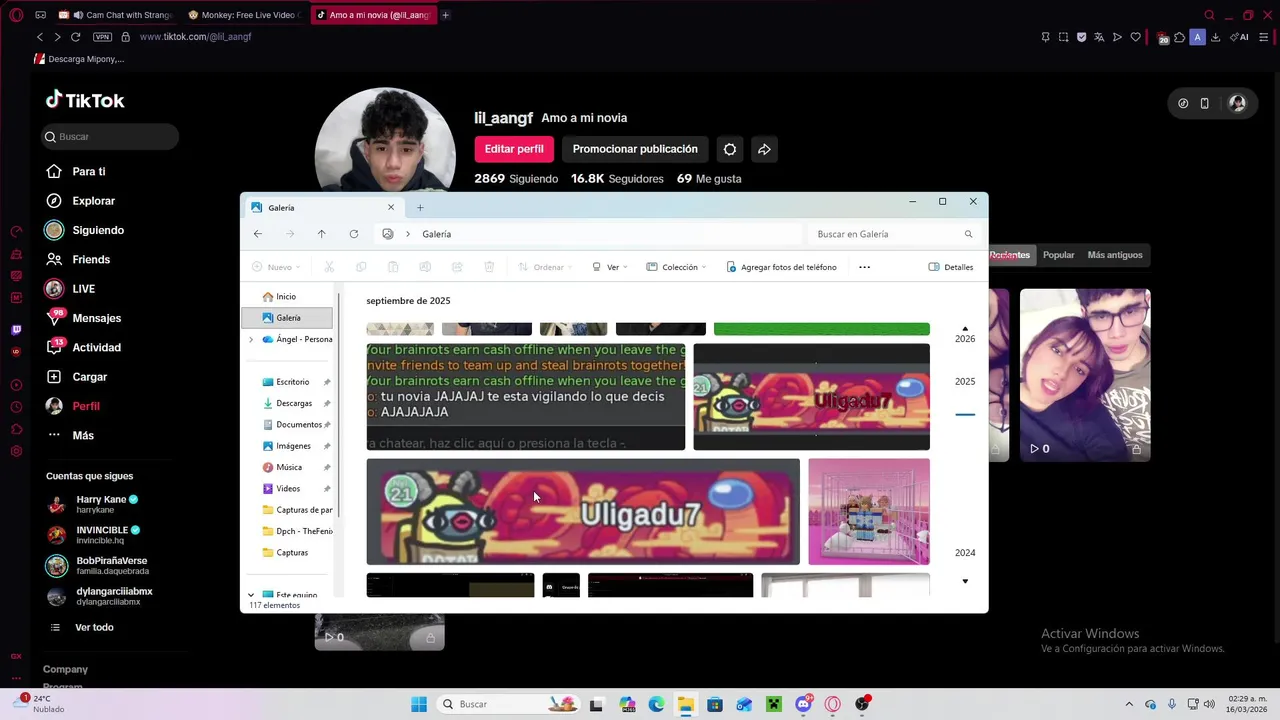The height and width of the screenshot is (720, 1280).
Task: Open the Colección dropdown
Action: point(676,267)
